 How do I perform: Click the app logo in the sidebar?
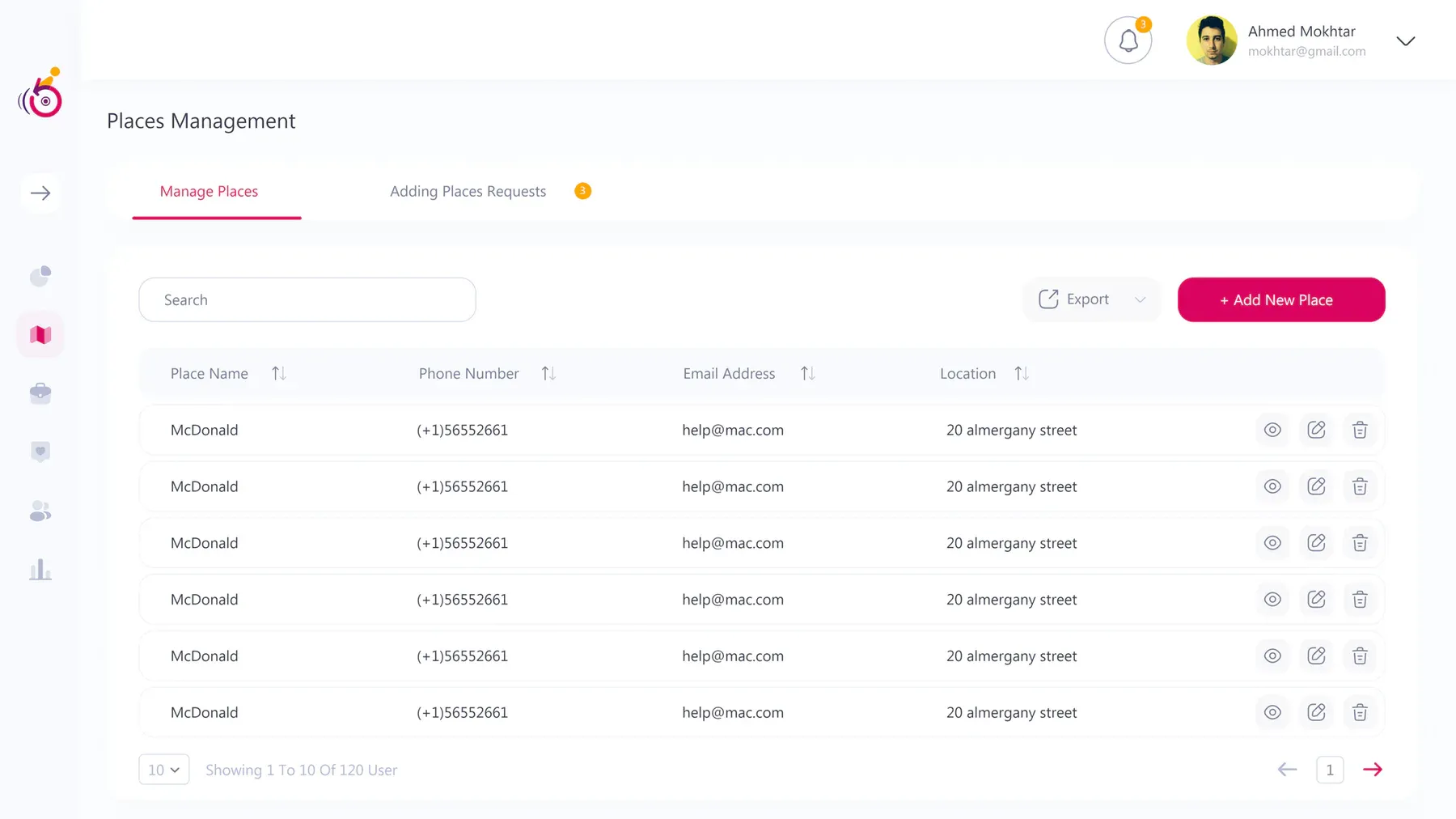[x=40, y=93]
